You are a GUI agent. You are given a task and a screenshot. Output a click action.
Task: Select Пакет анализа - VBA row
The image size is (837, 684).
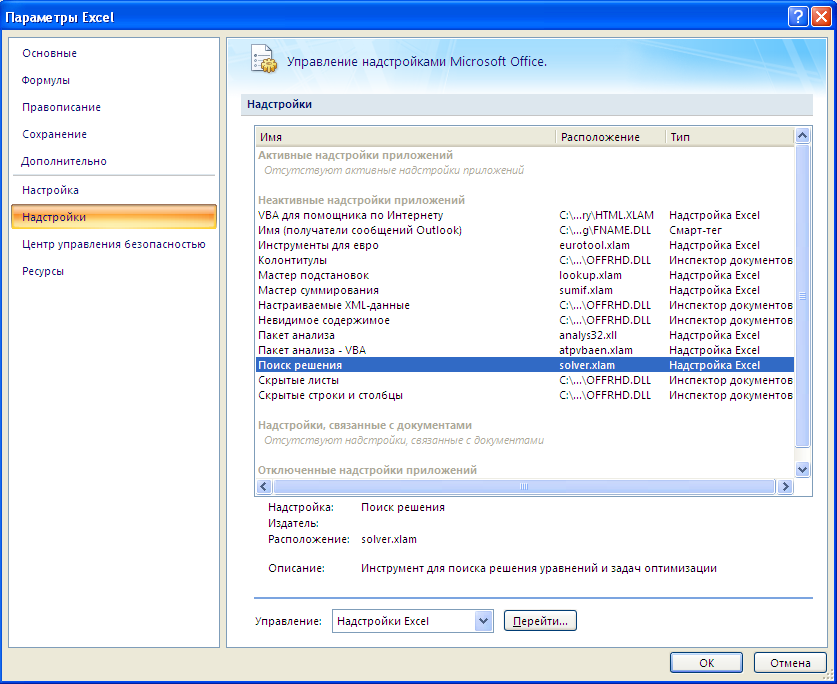pos(525,350)
